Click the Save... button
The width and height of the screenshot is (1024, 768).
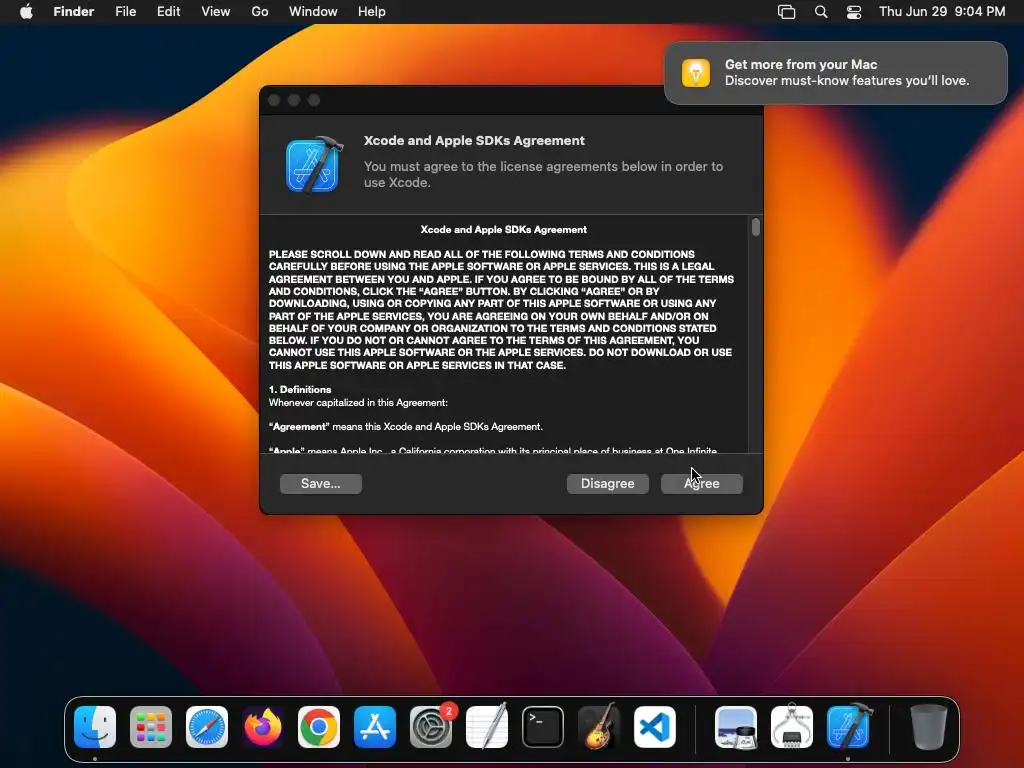pos(321,483)
